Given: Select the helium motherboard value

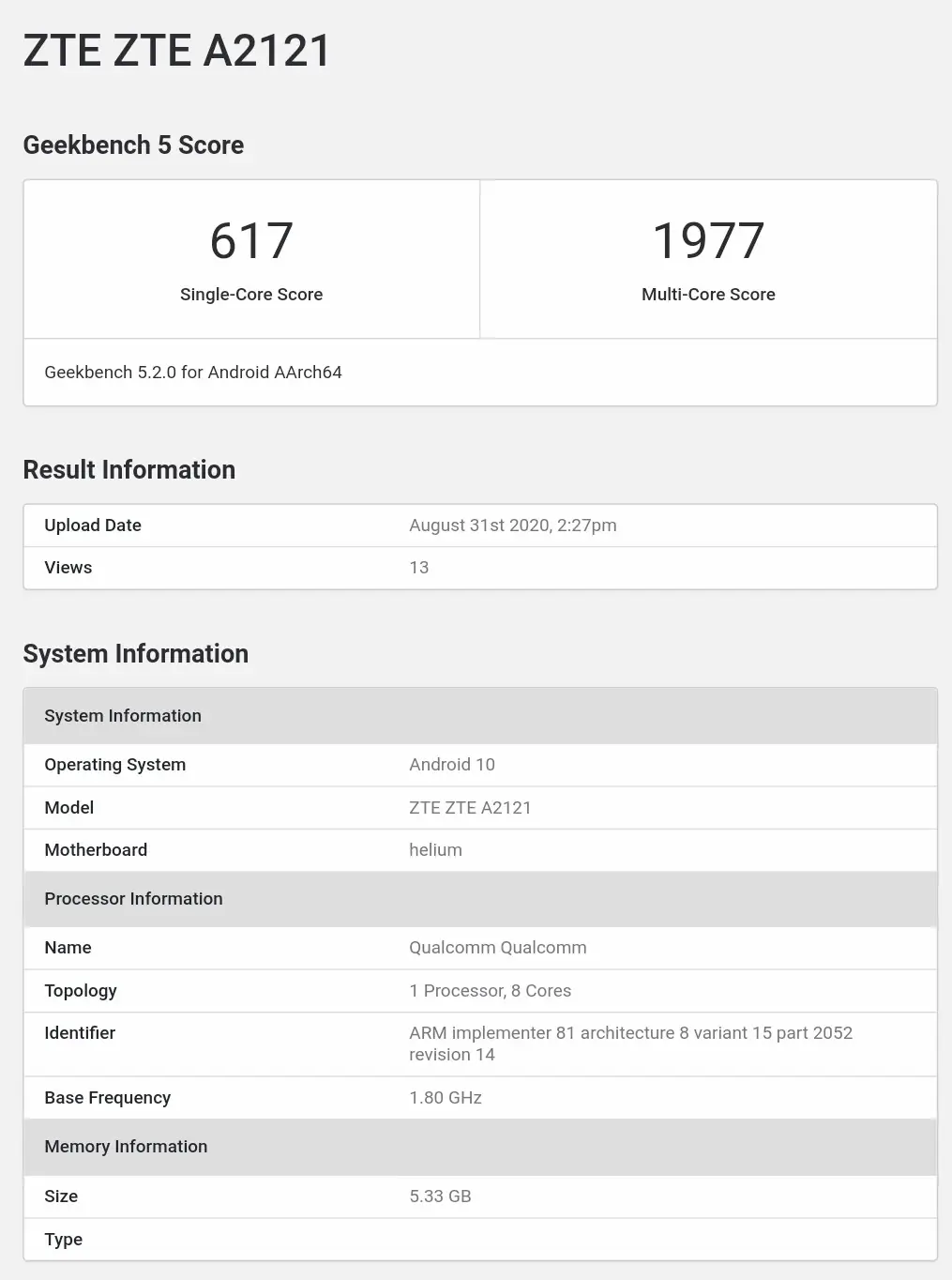Looking at the screenshot, I should (x=435, y=850).
